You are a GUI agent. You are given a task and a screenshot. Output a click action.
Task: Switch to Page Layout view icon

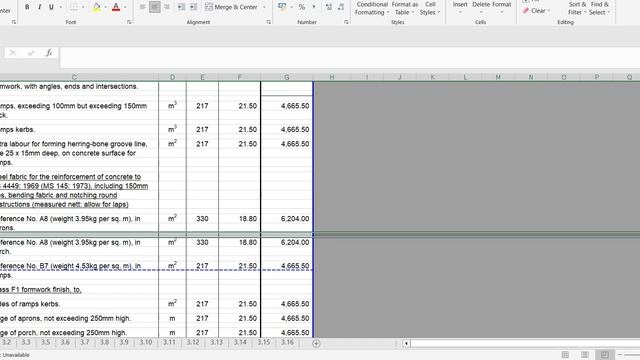tap(585, 355)
